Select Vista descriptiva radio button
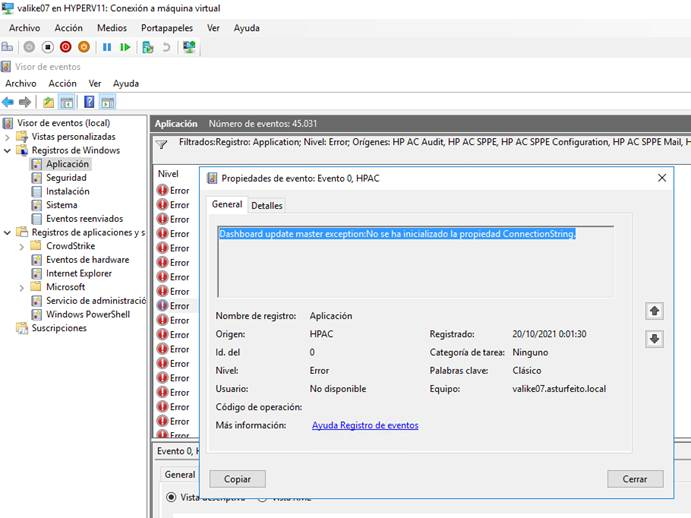This screenshot has height=518, width=691. [x=171, y=497]
